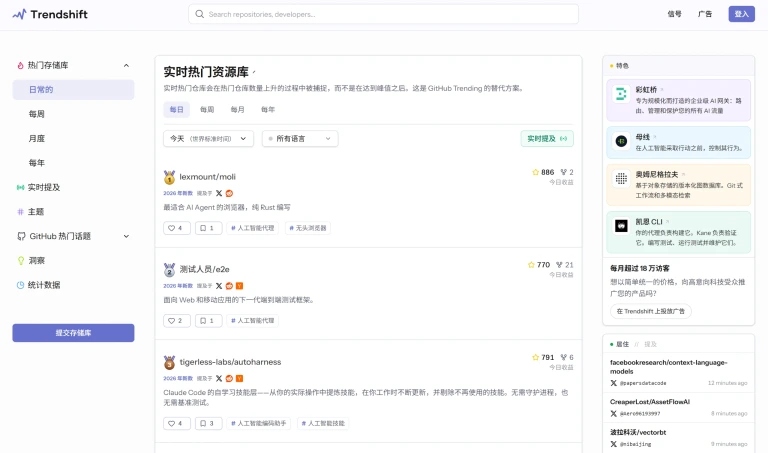Click the 提交存储库 button

coord(73,333)
